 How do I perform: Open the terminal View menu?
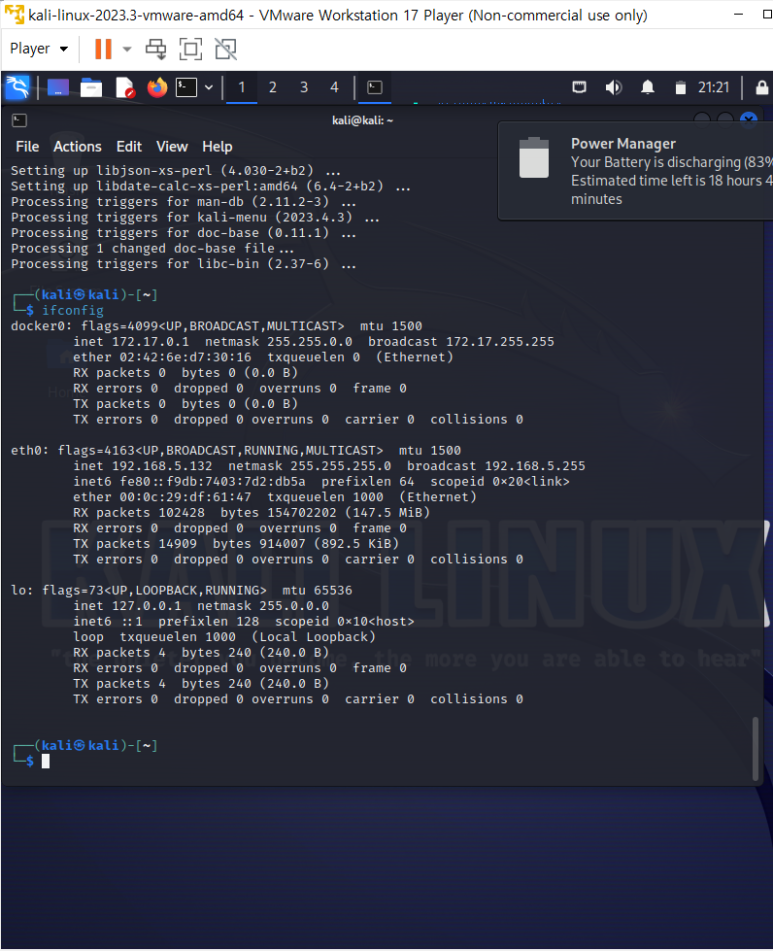172,147
